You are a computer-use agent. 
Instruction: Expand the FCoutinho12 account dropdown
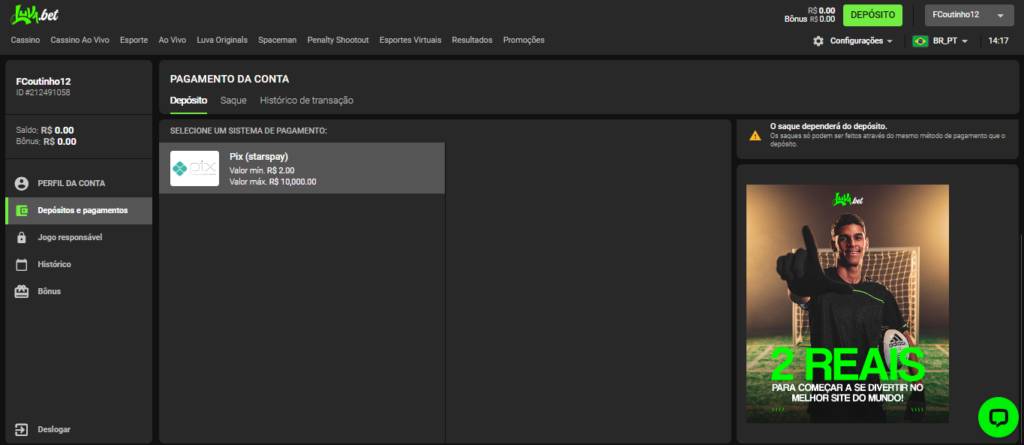965,15
